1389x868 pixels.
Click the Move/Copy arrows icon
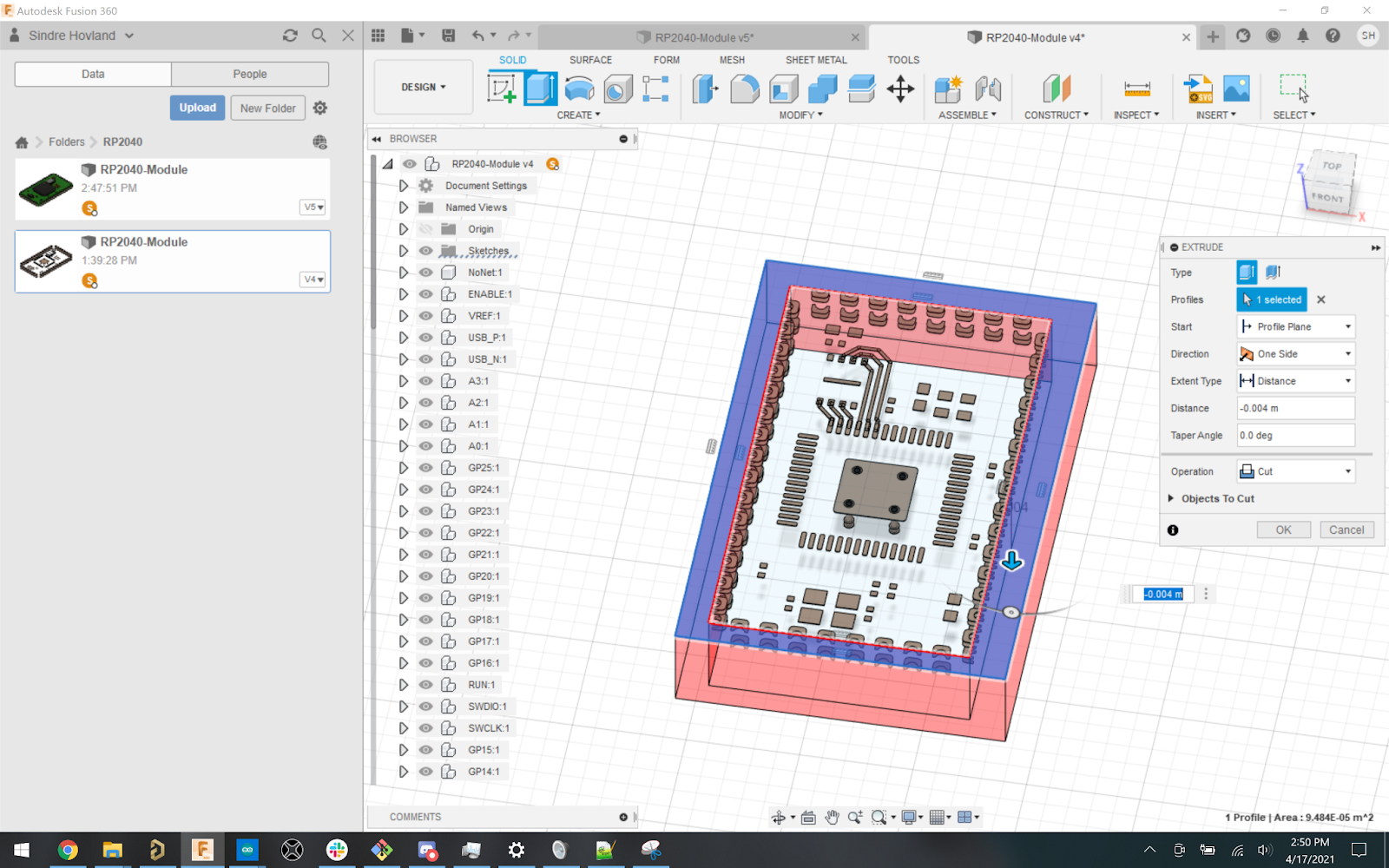tap(900, 89)
